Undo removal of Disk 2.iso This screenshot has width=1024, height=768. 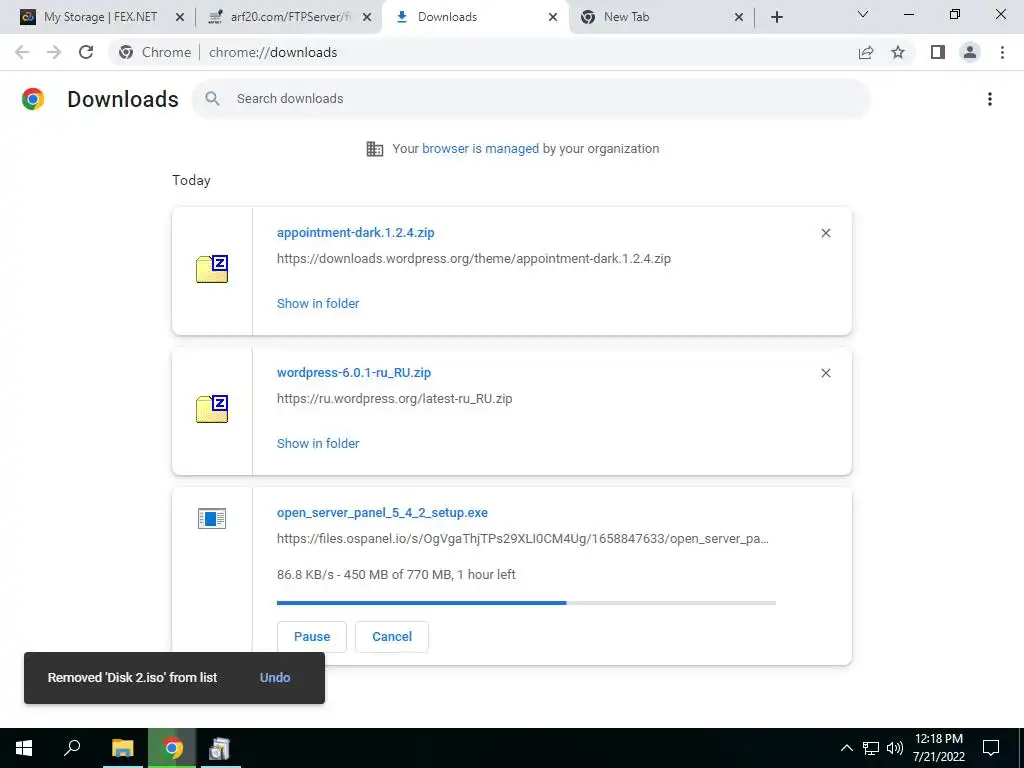click(x=275, y=678)
